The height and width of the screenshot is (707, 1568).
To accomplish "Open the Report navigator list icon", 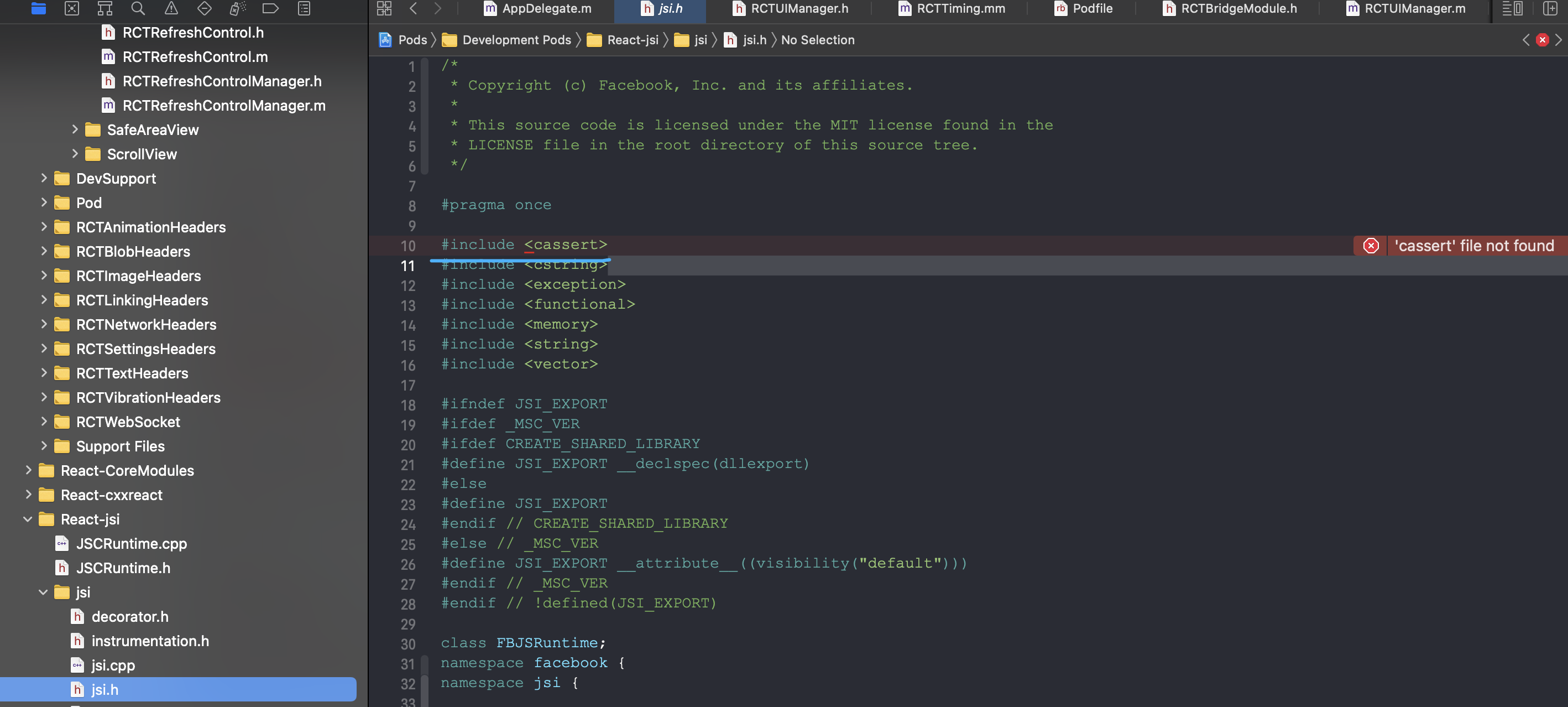I will click(x=302, y=9).
